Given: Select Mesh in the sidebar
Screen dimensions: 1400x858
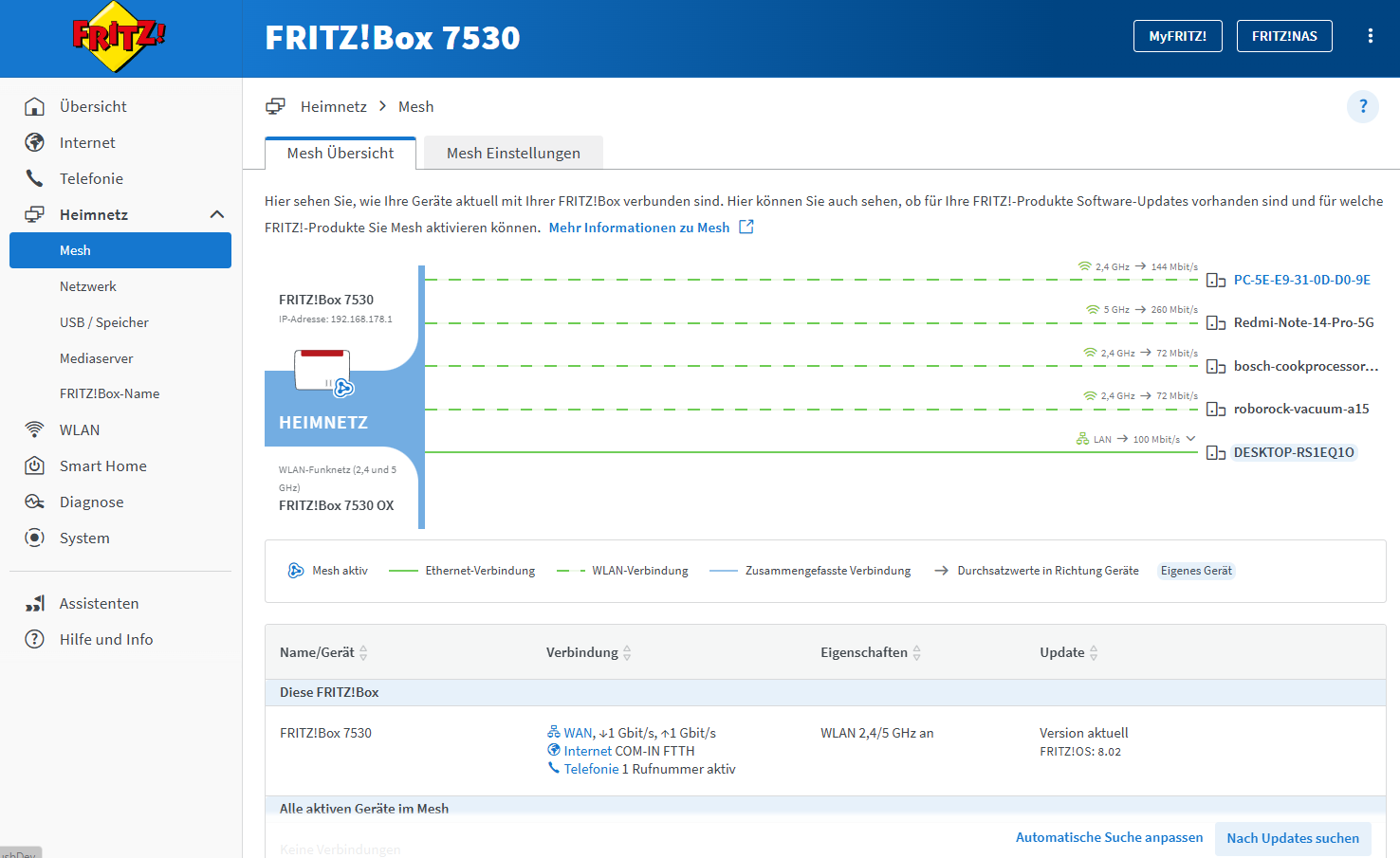Looking at the screenshot, I should pyautogui.click(x=120, y=250).
